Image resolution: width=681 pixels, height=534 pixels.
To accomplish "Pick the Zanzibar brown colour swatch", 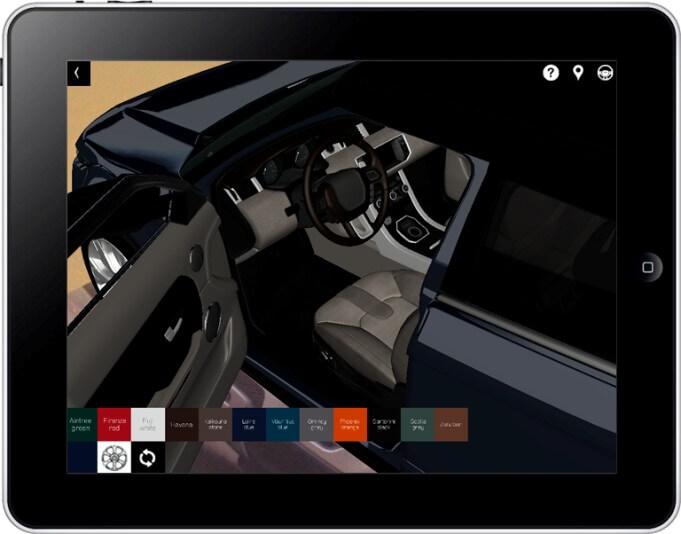I will (x=452, y=424).
